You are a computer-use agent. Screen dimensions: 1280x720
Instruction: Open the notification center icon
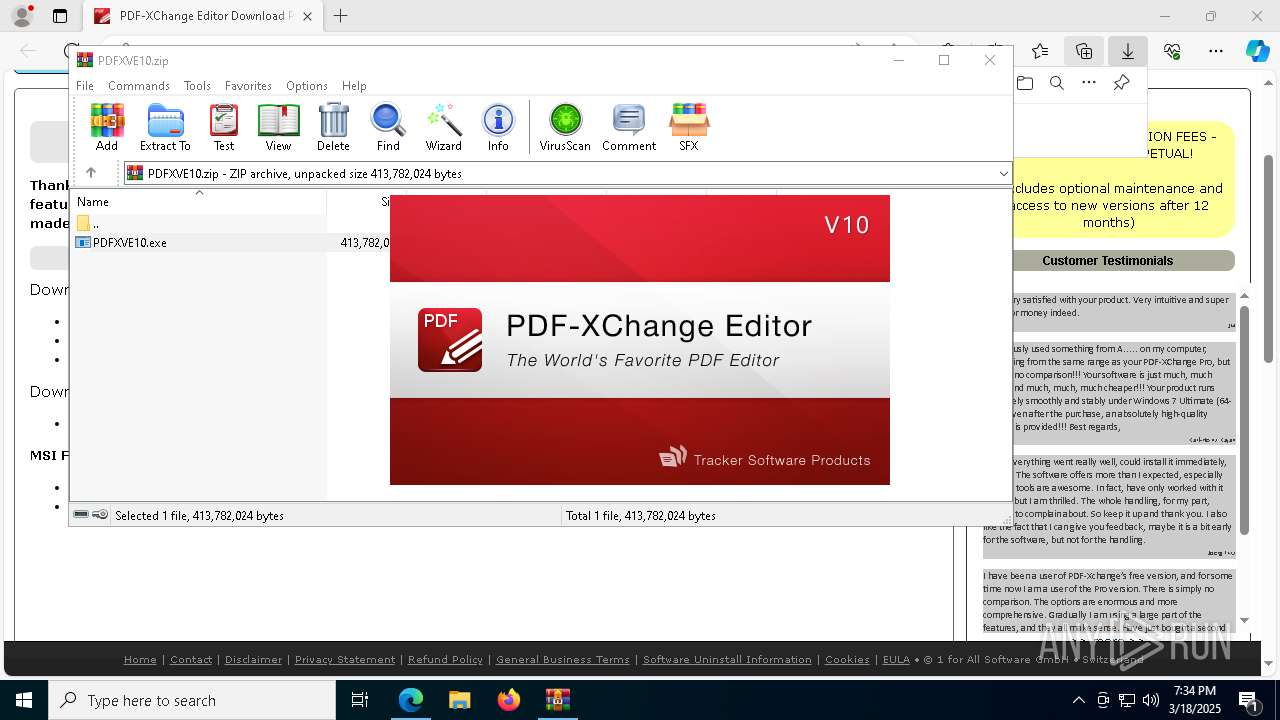[1248, 700]
